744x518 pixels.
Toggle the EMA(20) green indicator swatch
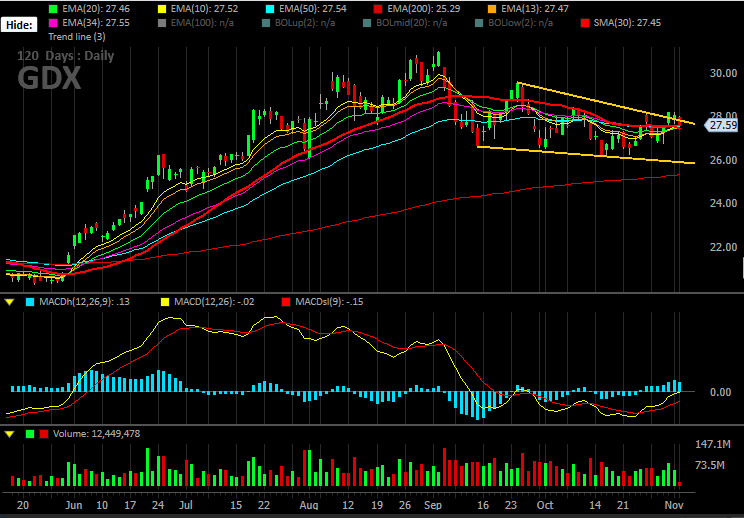tap(53, 9)
